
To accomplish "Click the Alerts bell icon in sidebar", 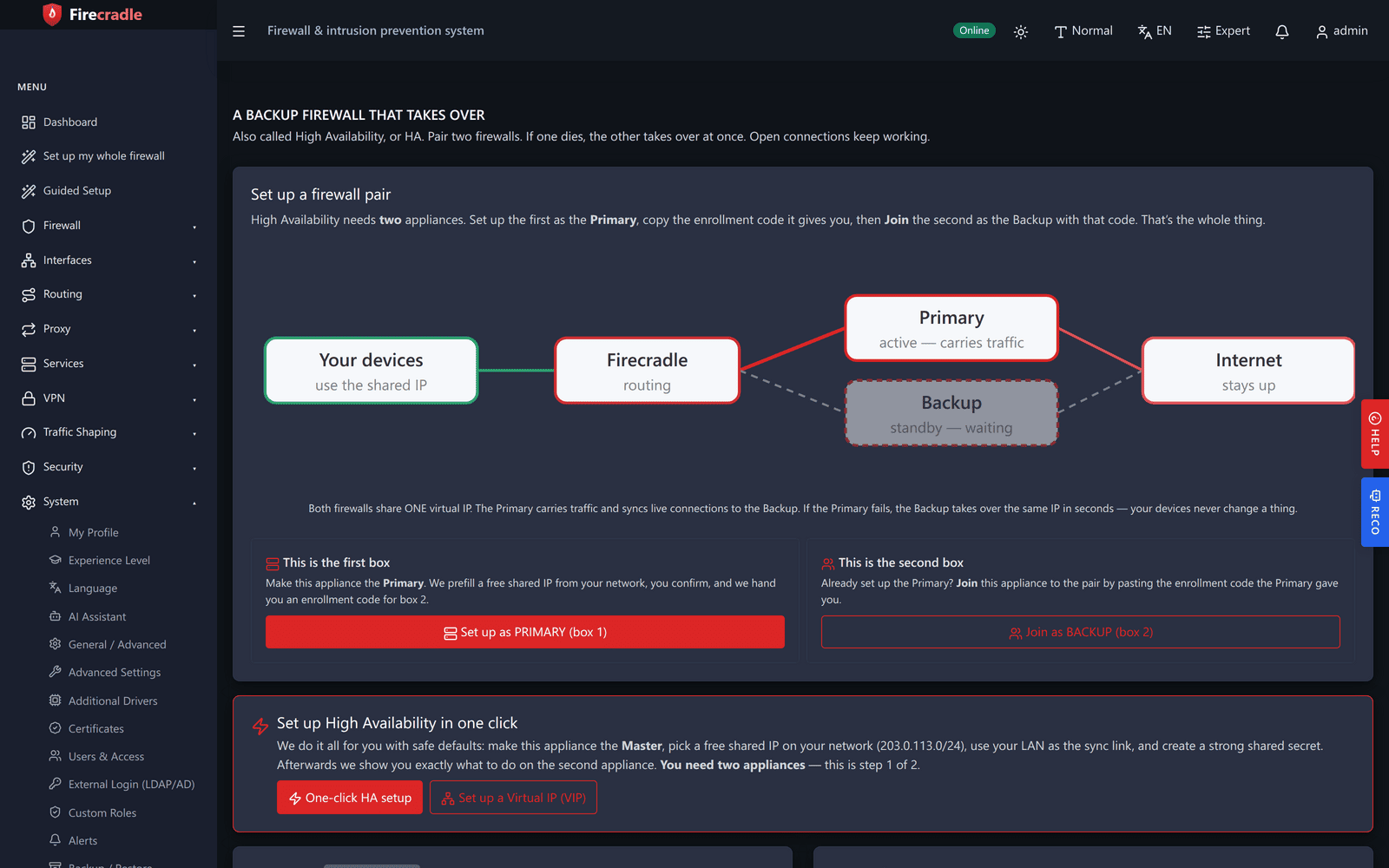I will (55, 840).
